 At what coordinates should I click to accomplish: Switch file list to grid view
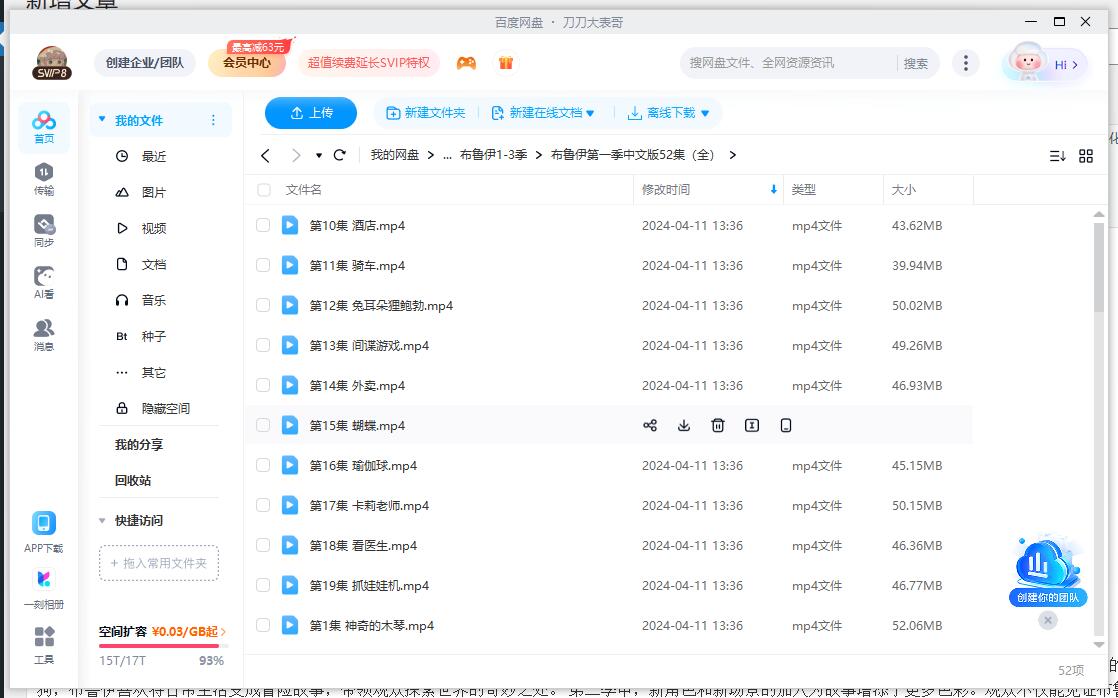[1087, 156]
